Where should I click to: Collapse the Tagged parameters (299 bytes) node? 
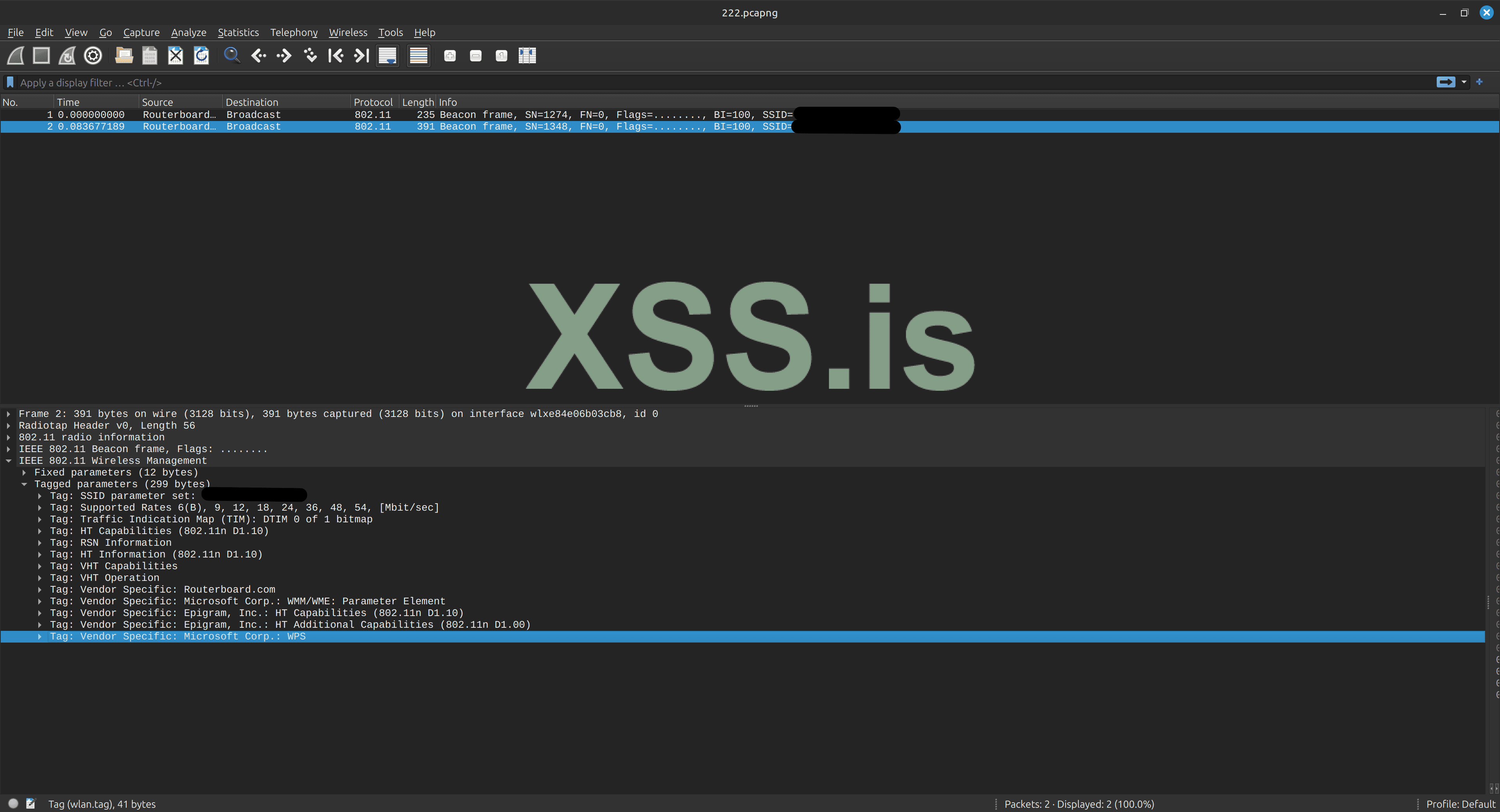pyautogui.click(x=25, y=484)
